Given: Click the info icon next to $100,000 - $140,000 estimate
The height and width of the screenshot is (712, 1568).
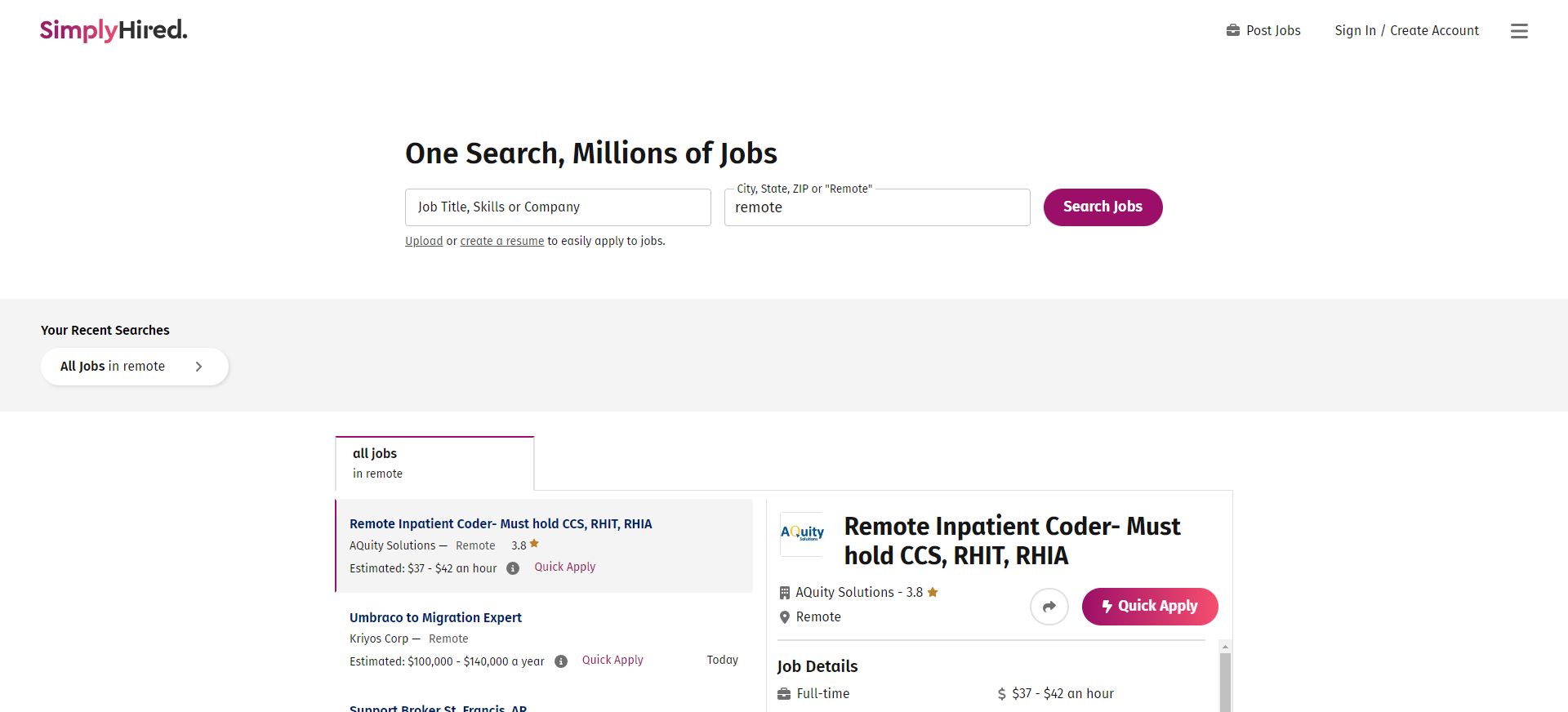Looking at the screenshot, I should click(x=561, y=661).
